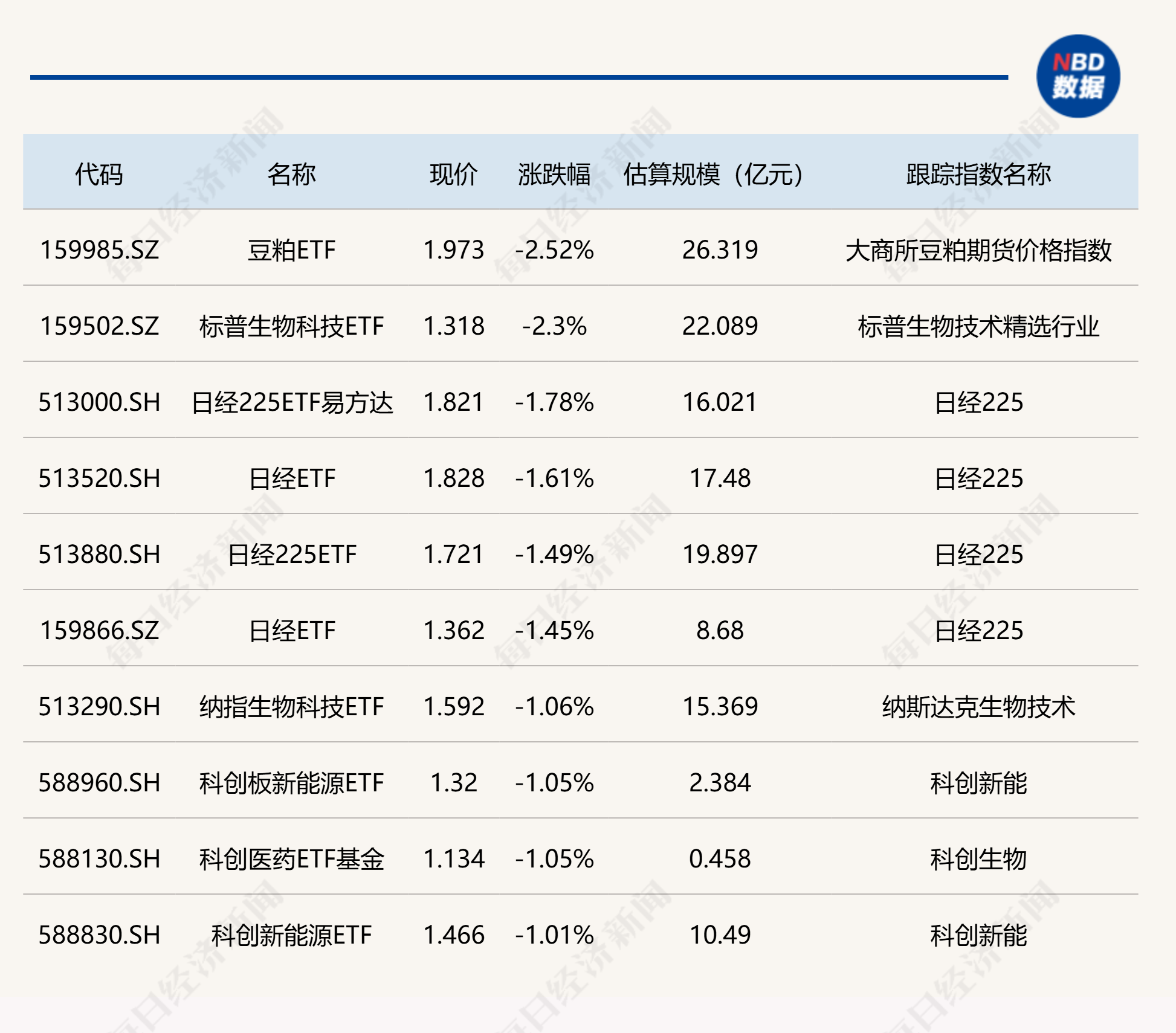This screenshot has height=1033, width=1176.
Task: Click the 纳斯达克生物技术 index name
Action: click(x=978, y=707)
